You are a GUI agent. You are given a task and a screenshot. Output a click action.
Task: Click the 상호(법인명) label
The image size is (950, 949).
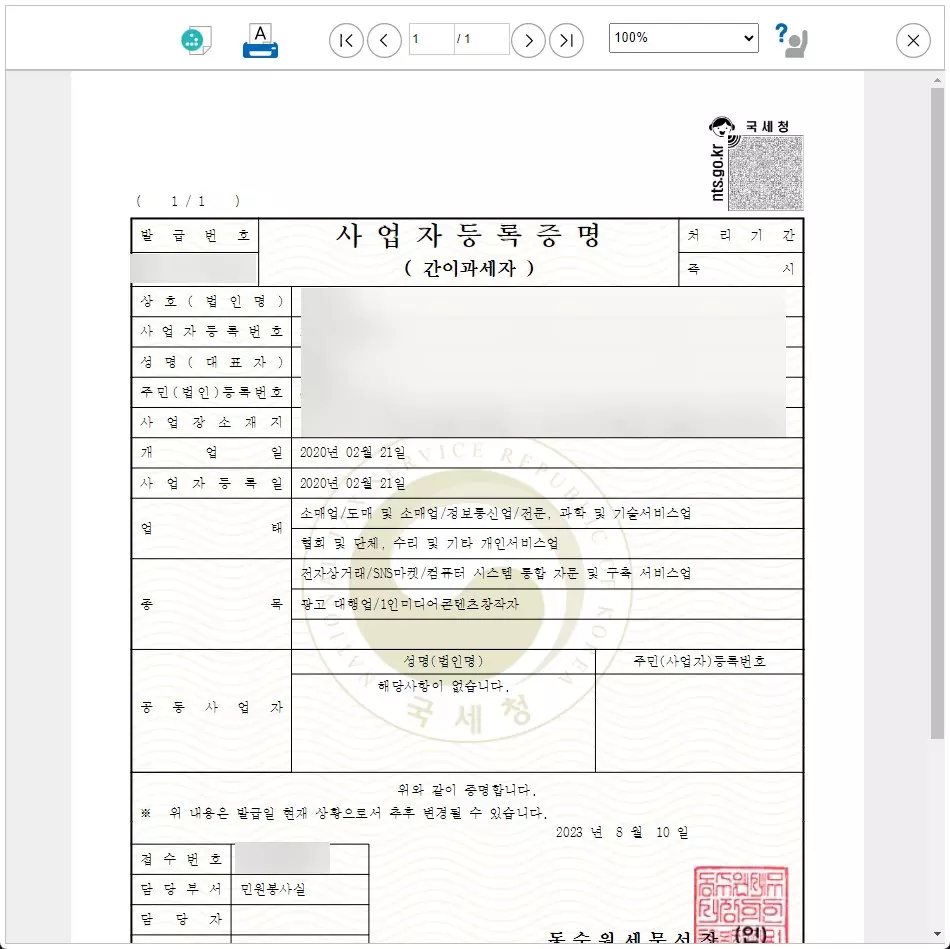pos(211,301)
